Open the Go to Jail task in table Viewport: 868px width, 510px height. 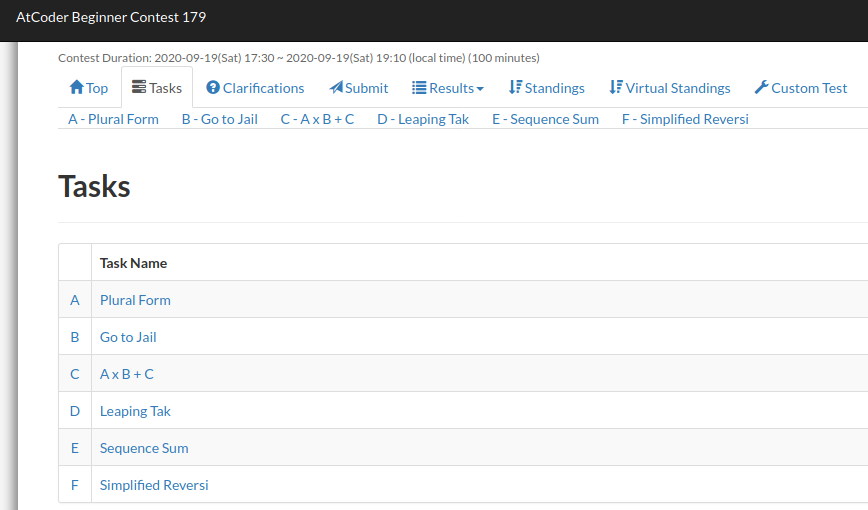[128, 337]
